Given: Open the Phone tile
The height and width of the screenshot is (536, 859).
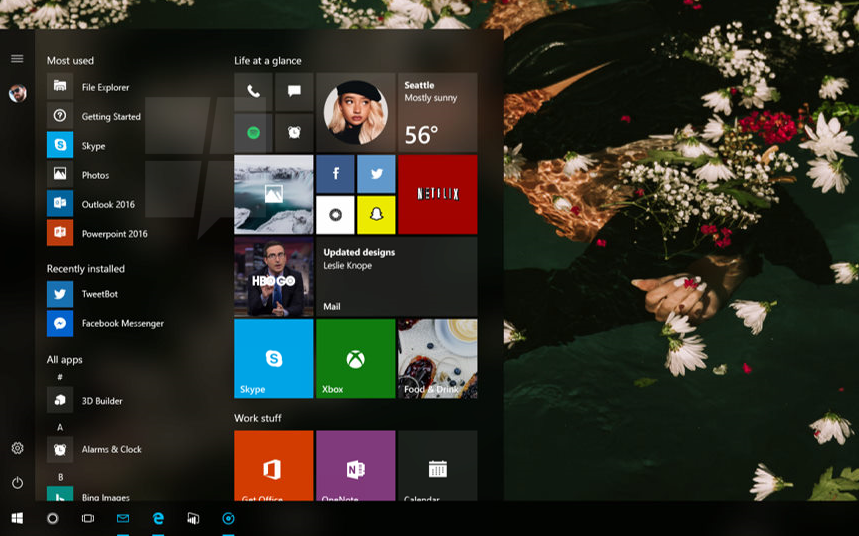Looking at the screenshot, I should click(x=253, y=92).
